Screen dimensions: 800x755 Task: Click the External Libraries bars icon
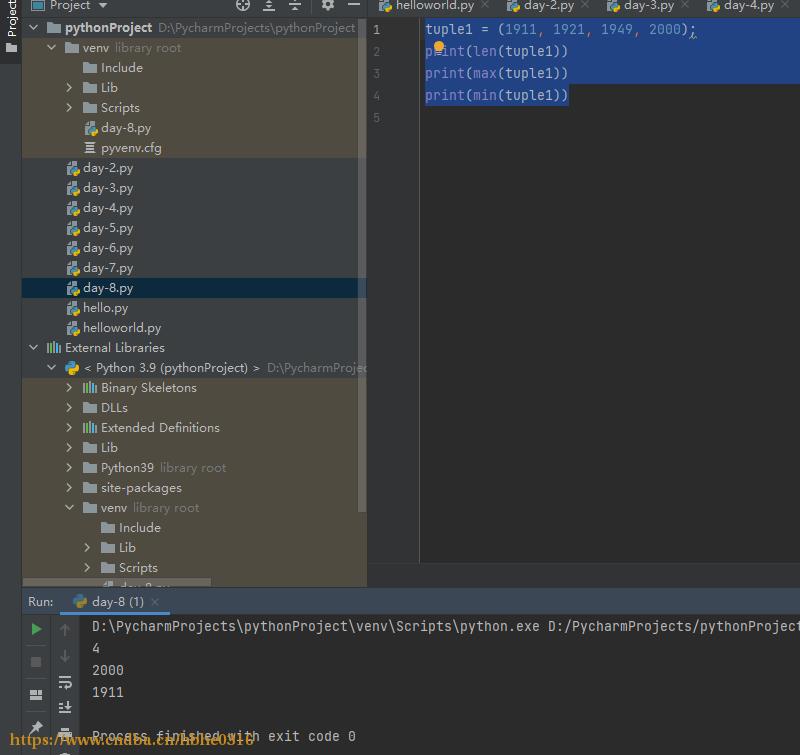coord(54,348)
